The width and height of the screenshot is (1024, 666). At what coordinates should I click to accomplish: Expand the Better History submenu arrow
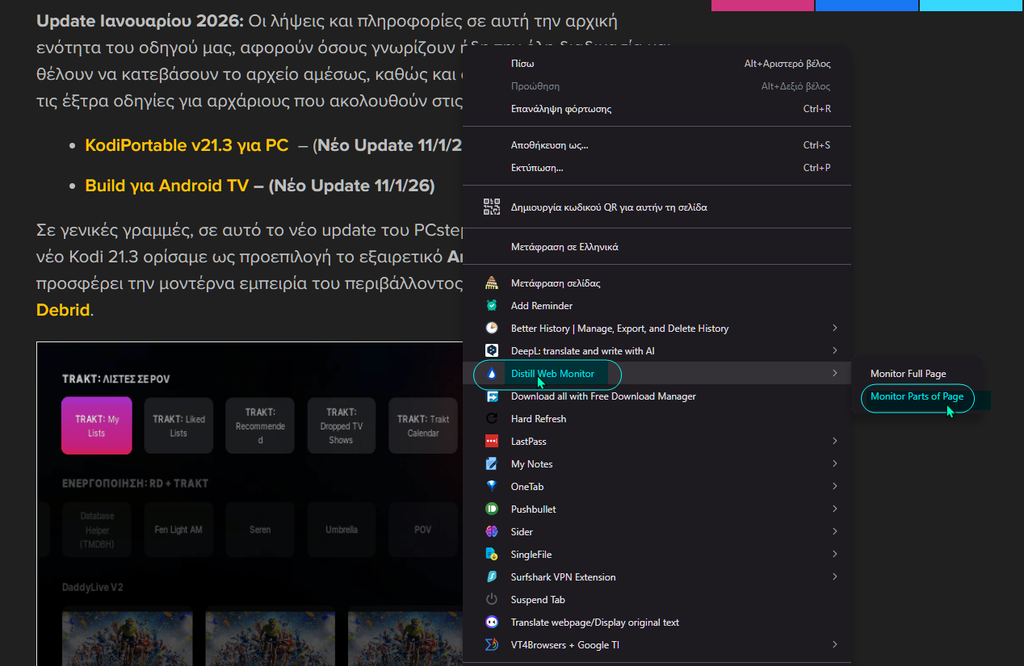click(x=835, y=328)
